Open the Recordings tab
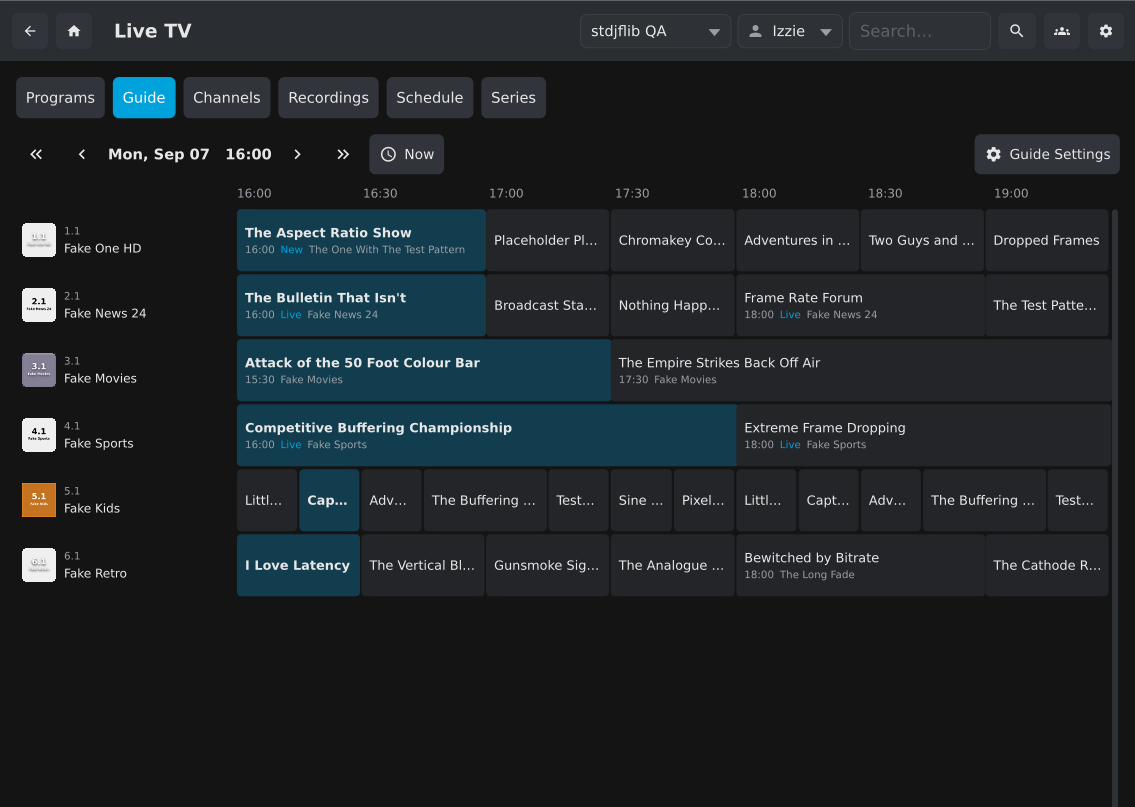Image resolution: width=1135 pixels, height=807 pixels. coord(329,98)
